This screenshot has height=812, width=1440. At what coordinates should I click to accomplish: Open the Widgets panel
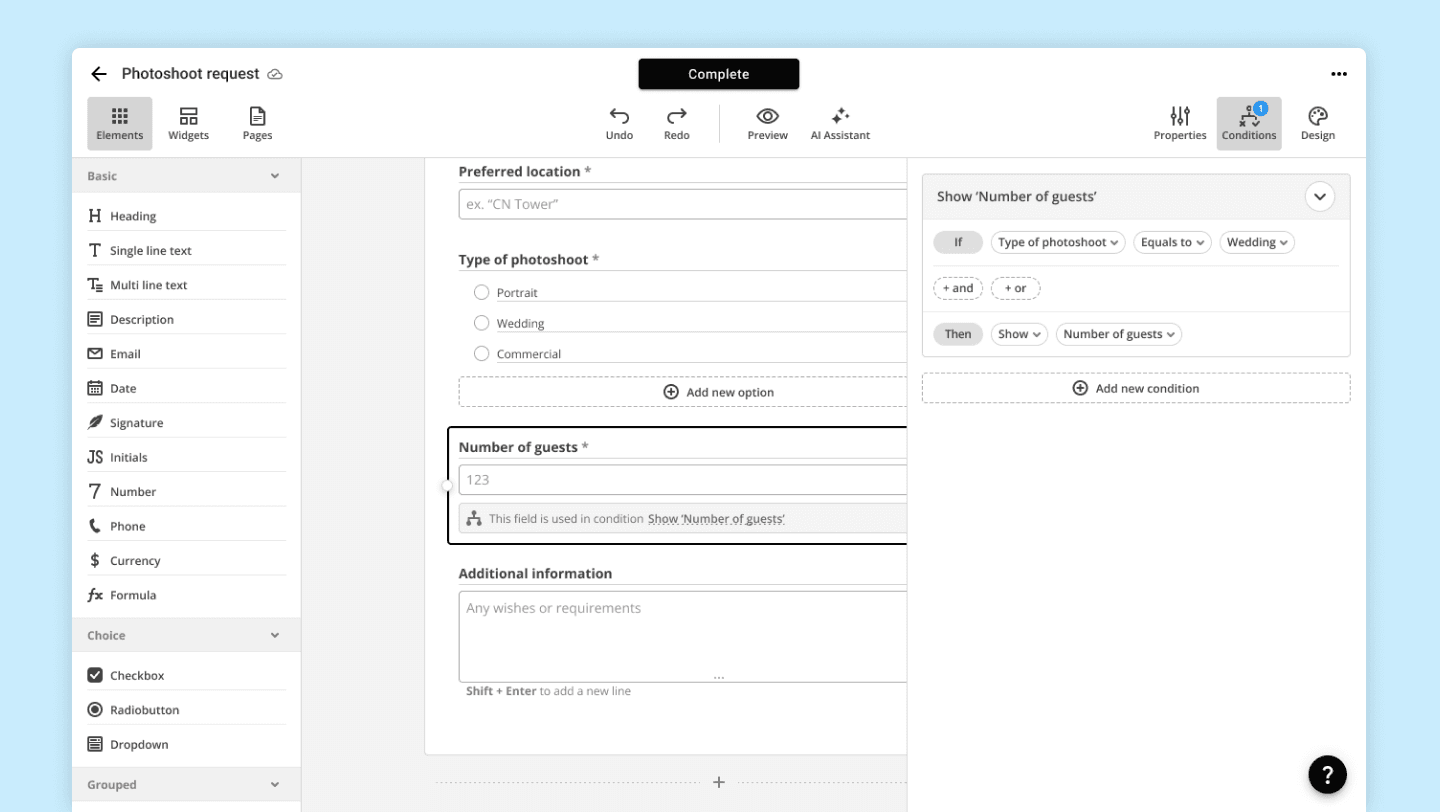(188, 124)
